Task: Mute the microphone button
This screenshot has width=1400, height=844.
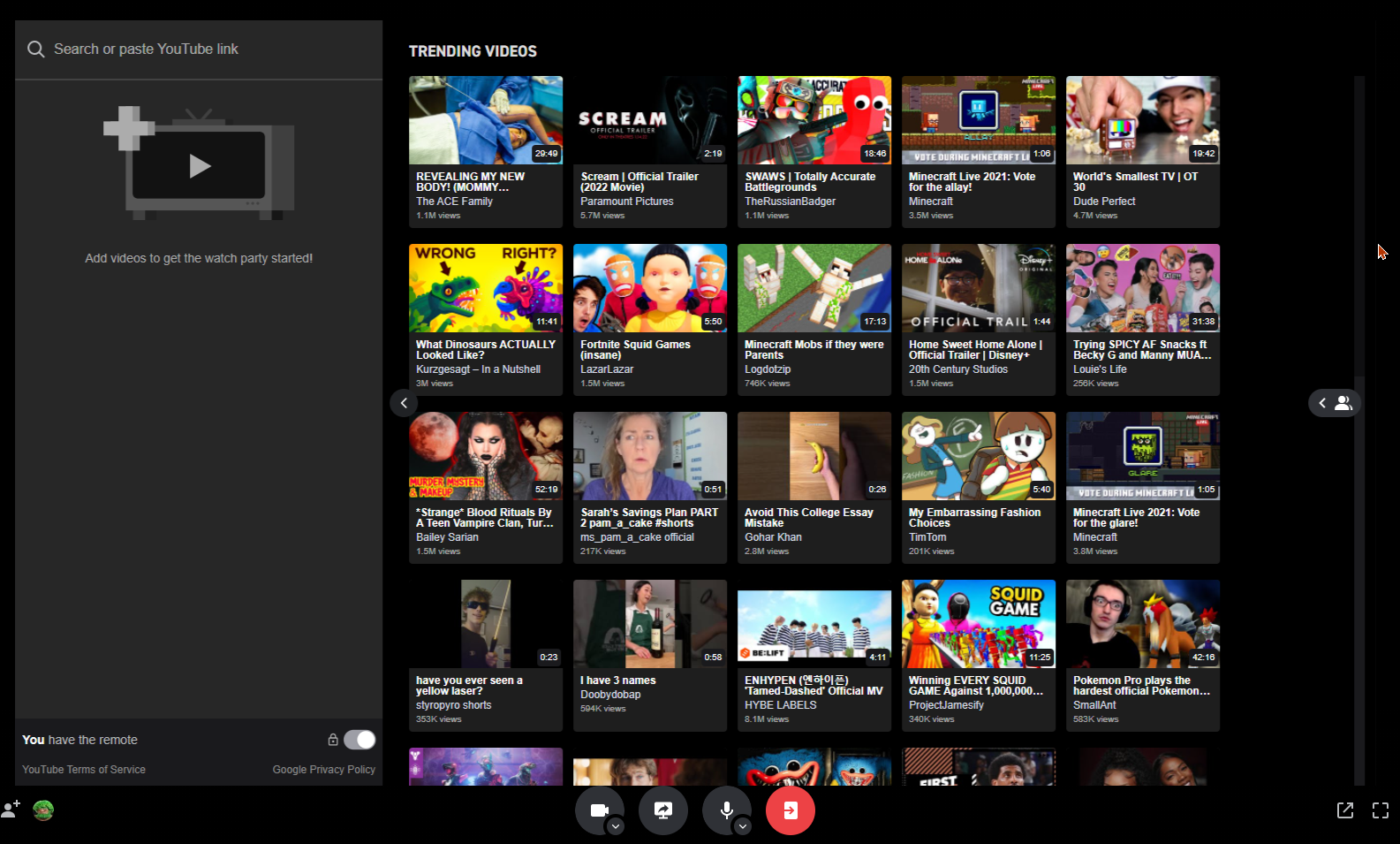Action: click(727, 810)
